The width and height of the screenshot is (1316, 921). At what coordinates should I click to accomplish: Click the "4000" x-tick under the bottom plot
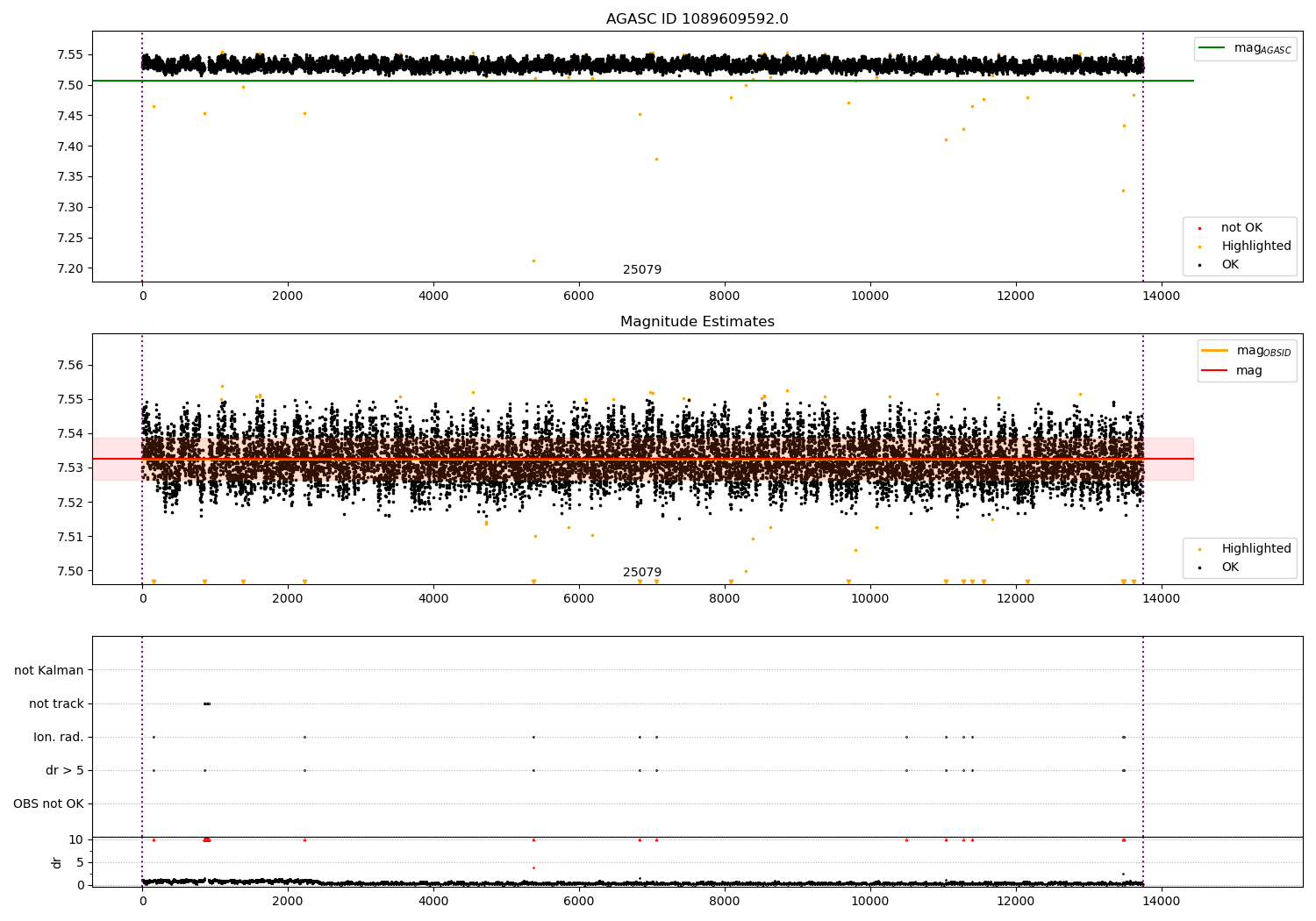coord(433,902)
